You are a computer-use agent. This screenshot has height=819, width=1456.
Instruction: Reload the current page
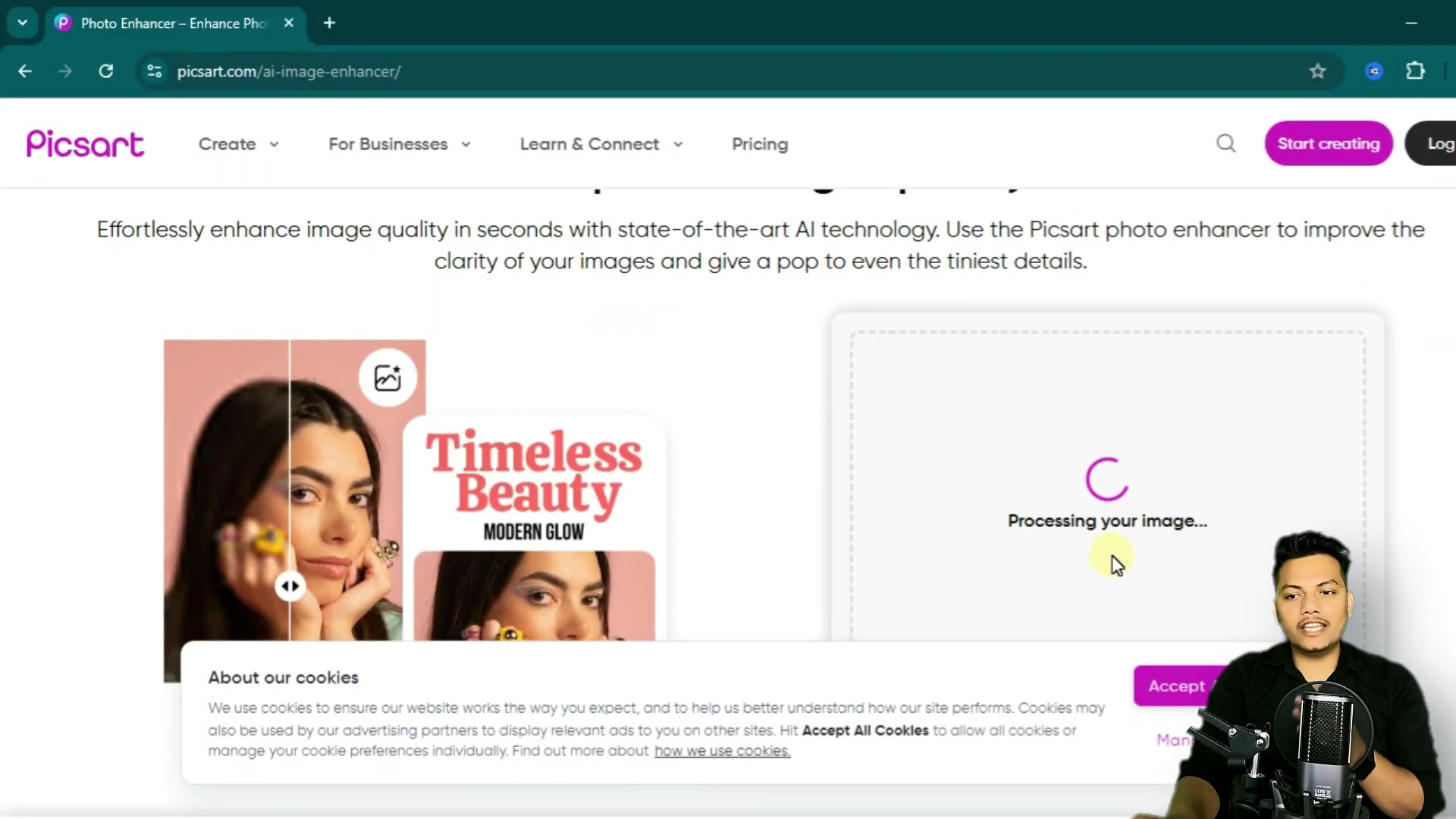[x=106, y=71]
